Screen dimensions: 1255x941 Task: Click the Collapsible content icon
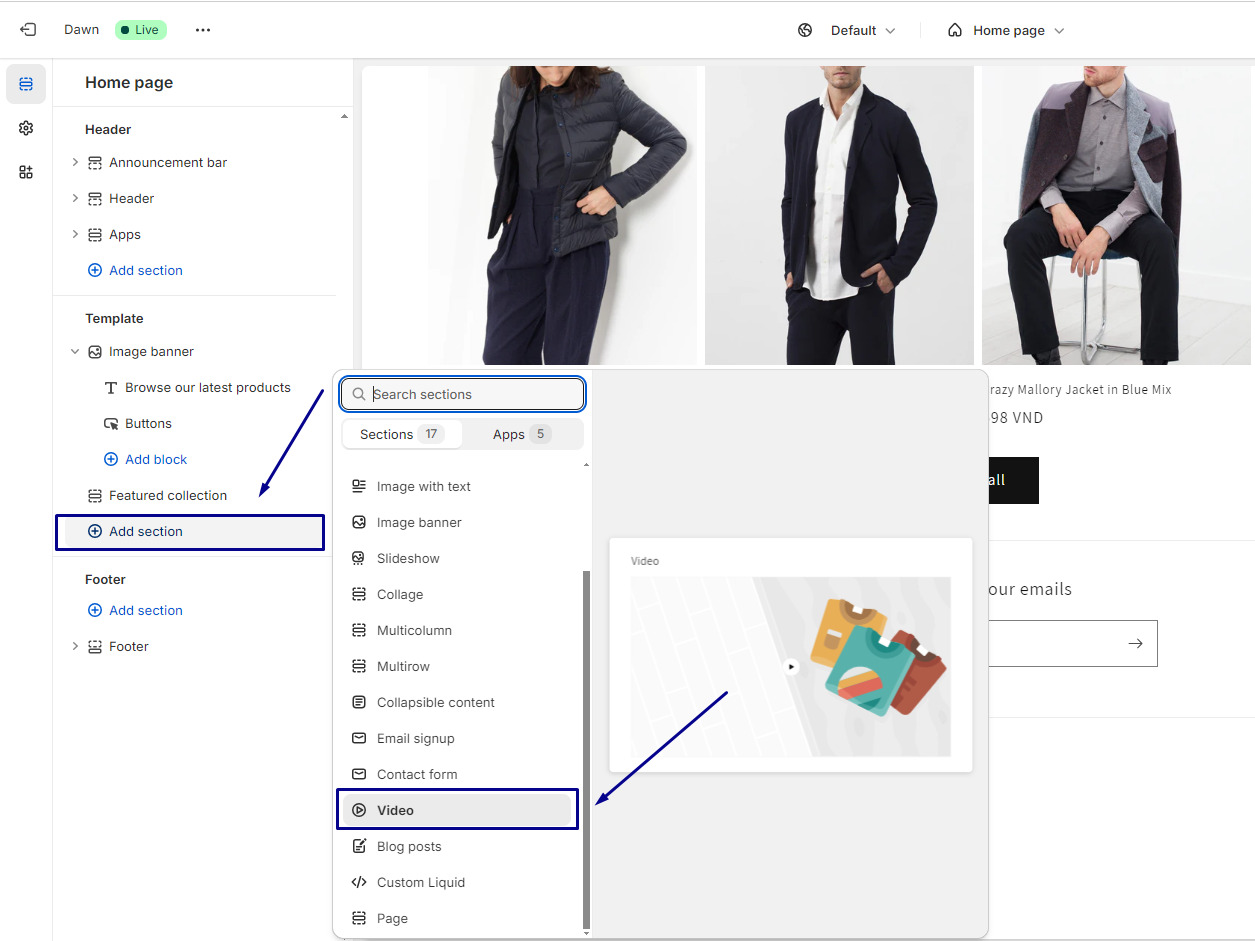coord(359,702)
